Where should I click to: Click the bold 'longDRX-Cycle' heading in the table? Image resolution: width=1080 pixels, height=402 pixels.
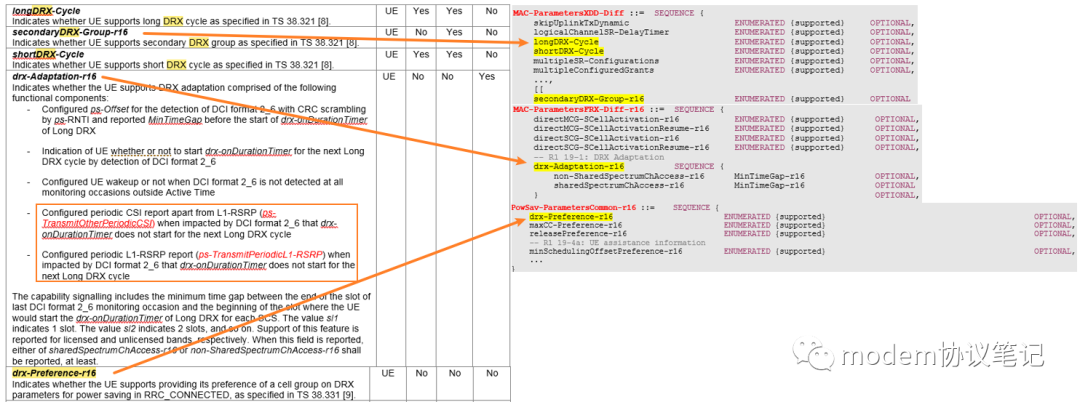pos(45,11)
